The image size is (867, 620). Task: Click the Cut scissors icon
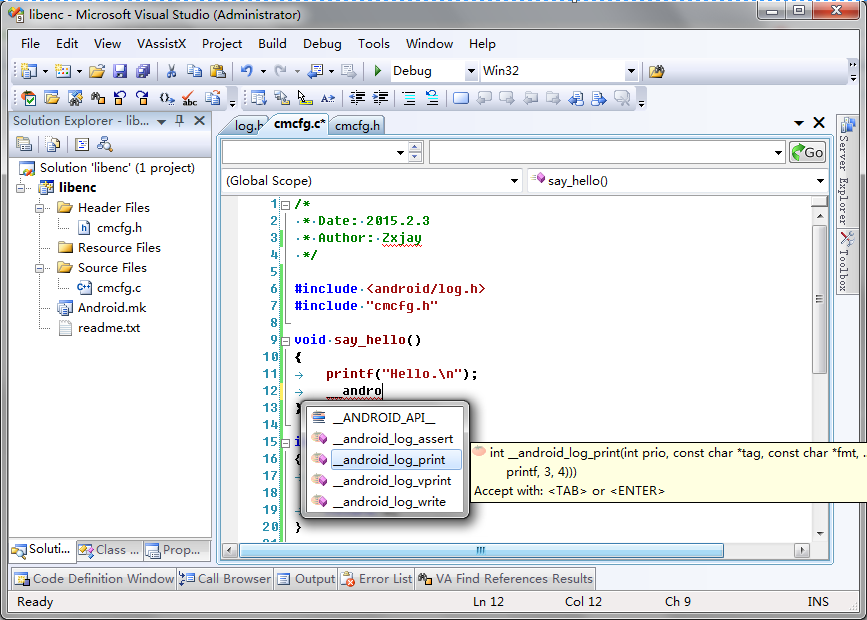(x=171, y=71)
